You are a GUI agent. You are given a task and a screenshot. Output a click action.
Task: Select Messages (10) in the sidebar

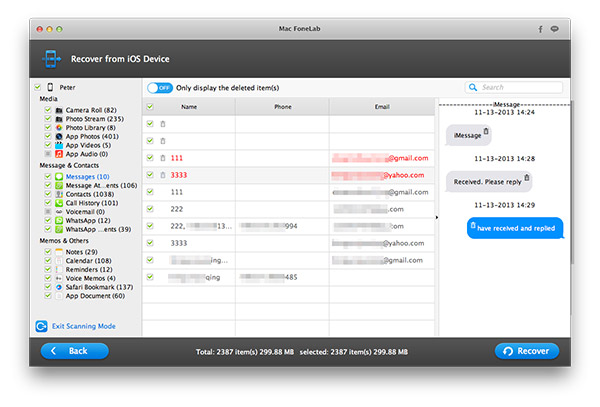pyautogui.click(x=86, y=175)
